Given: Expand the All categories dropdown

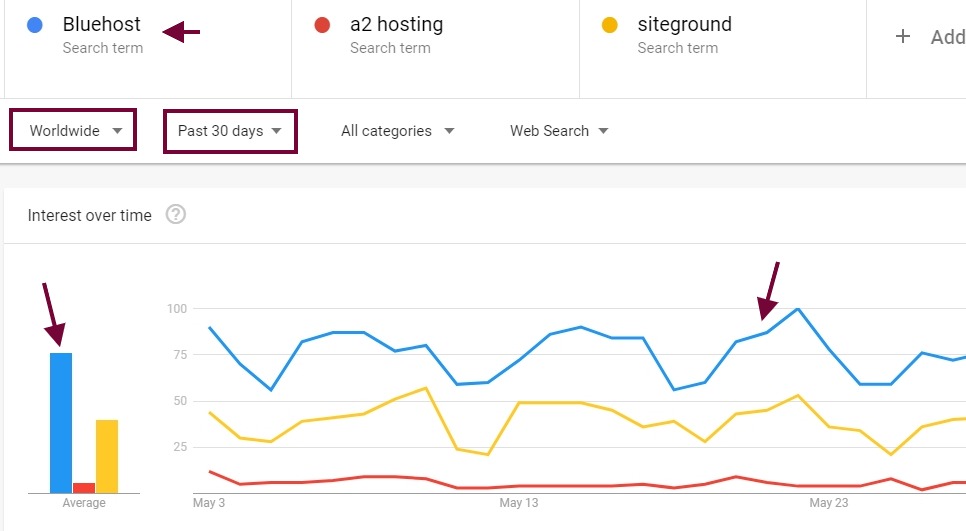Looking at the screenshot, I should coord(397,131).
